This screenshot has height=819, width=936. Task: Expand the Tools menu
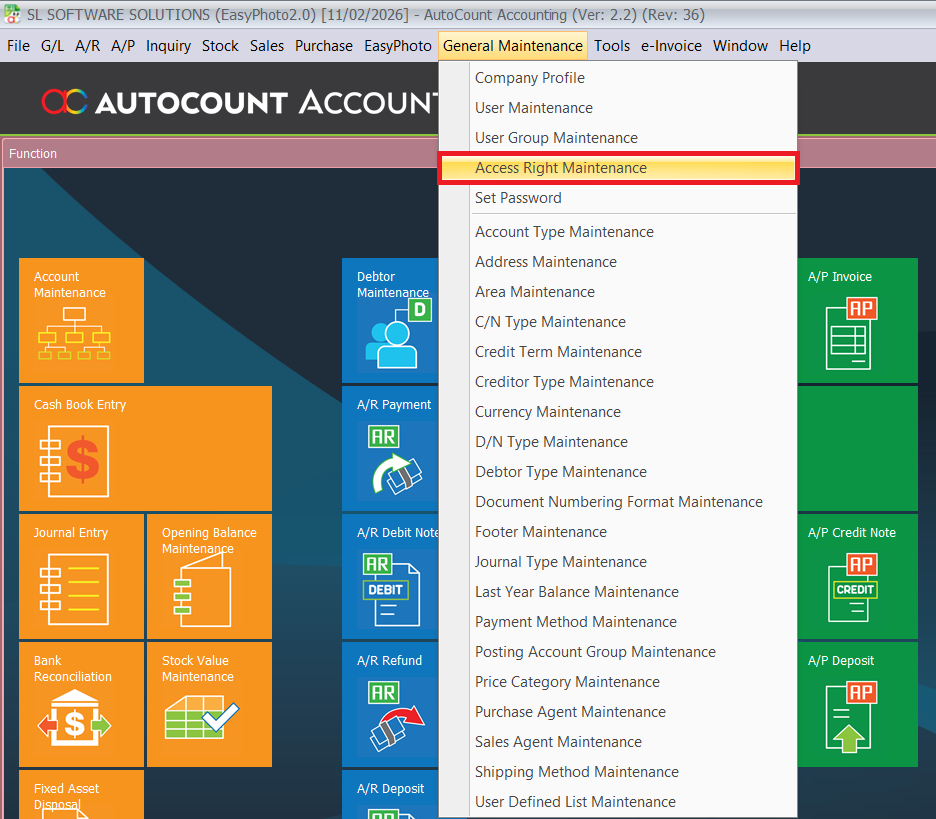pyautogui.click(x=612, y=46)
